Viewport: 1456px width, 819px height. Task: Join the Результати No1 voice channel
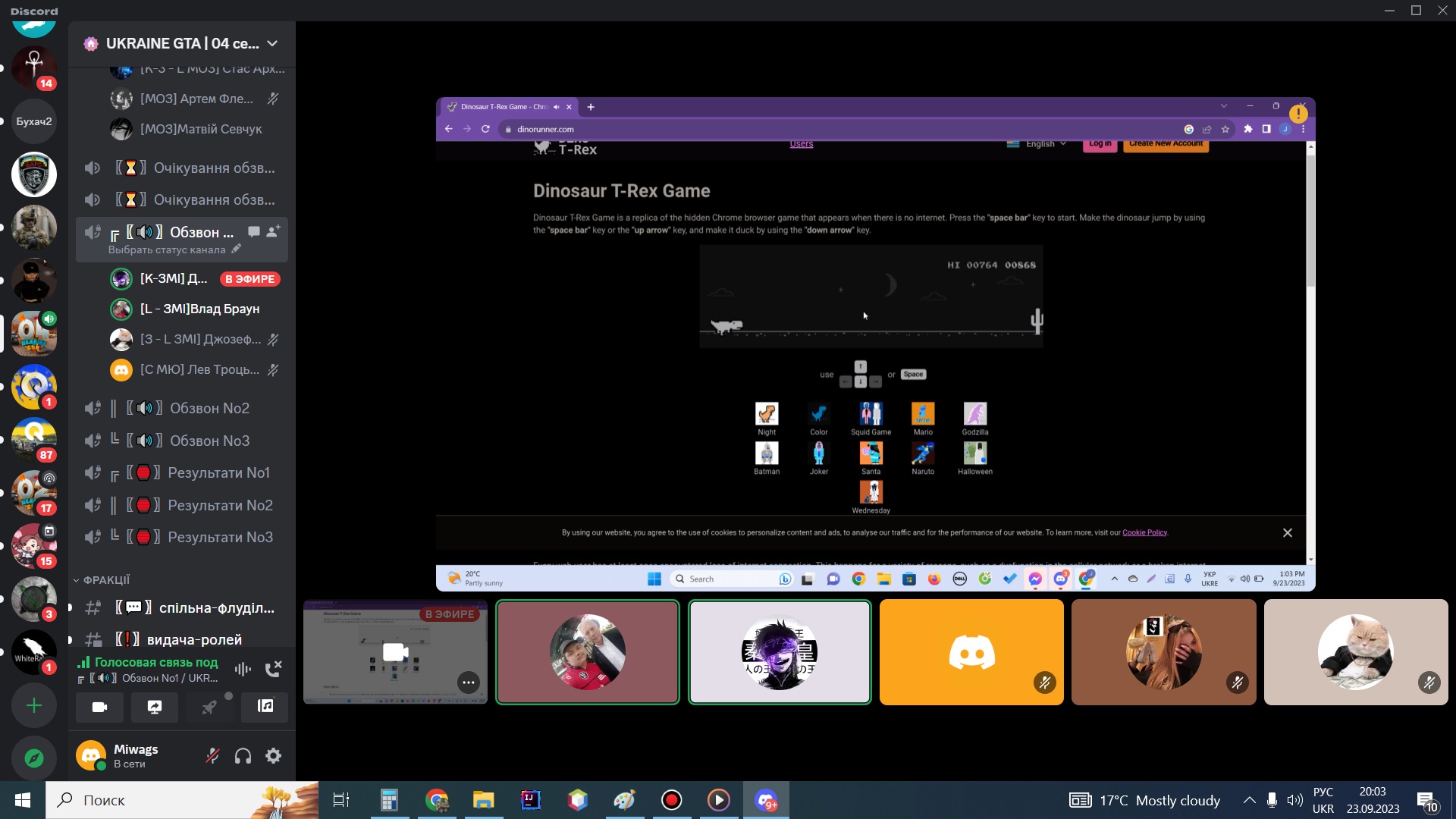[182, 473]
